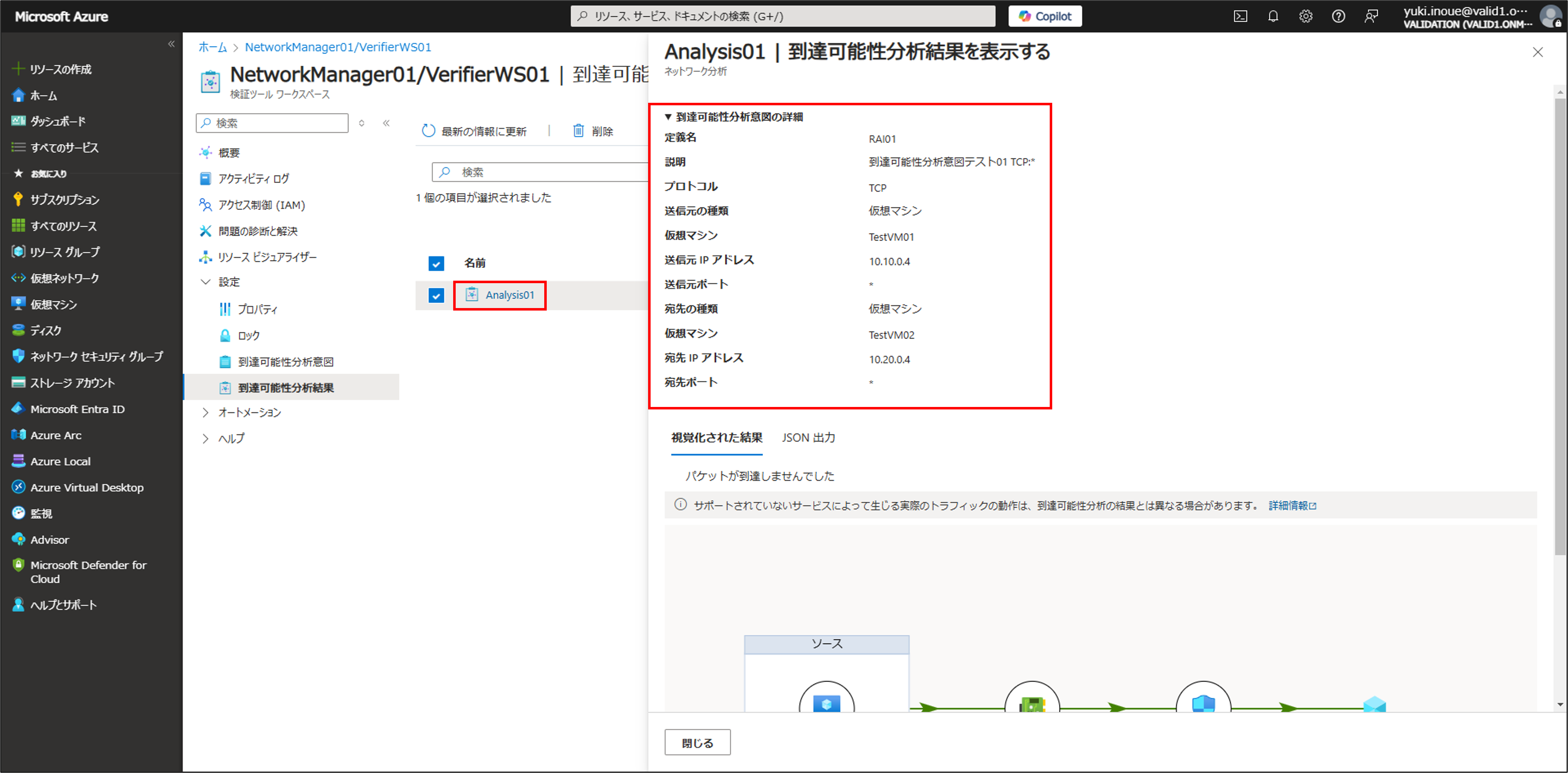Open the 詳細情報 link
Image resolution: width=1568 pixels, height=773 pixels.
[x=1292, y=506]
